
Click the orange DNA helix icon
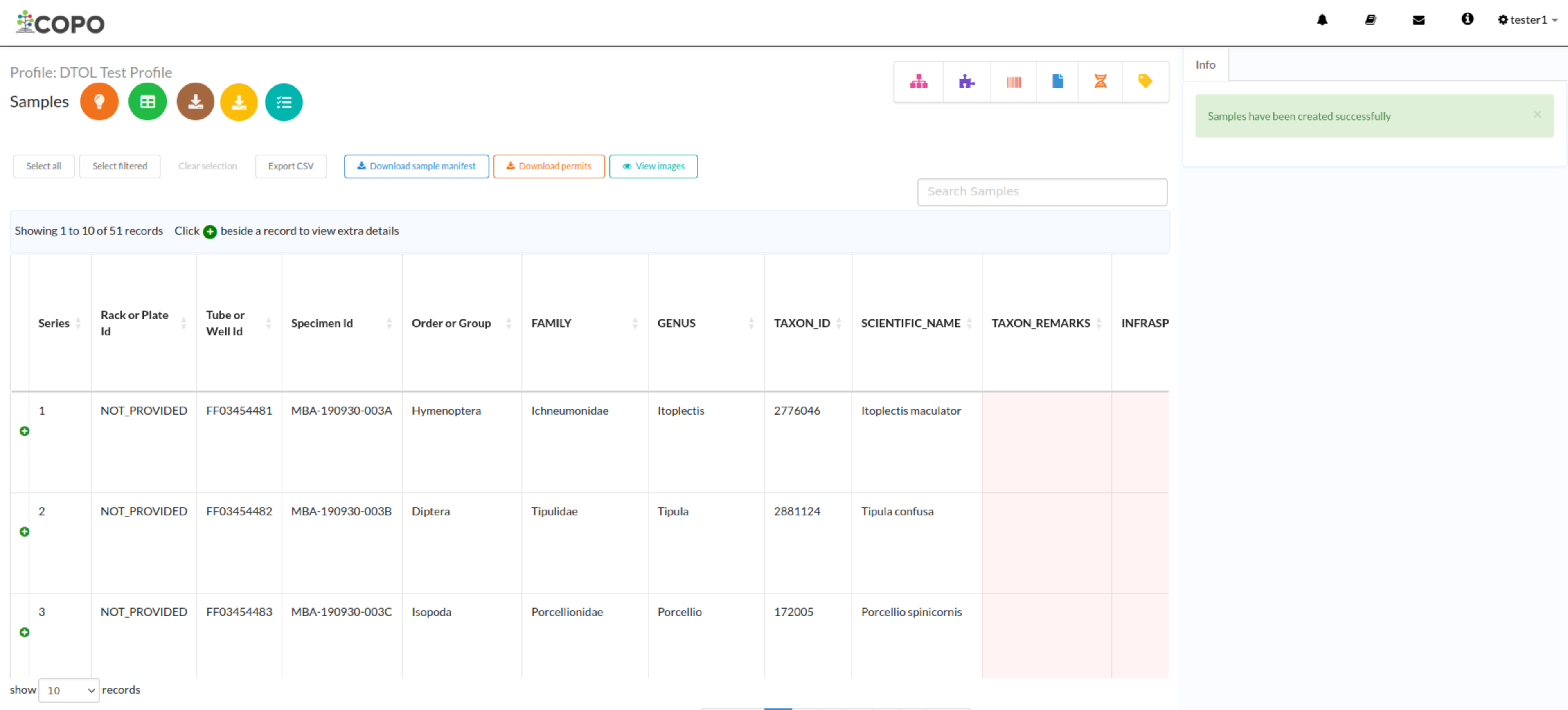click(x=1101, y=81)
